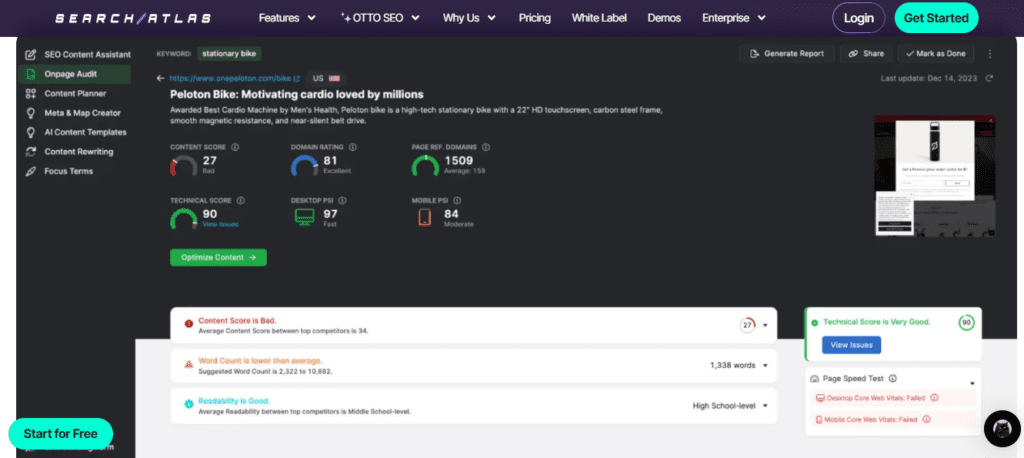This screenshot has width=1024, height=458.
Task: Open the Demos page
Action: point(664,18)
